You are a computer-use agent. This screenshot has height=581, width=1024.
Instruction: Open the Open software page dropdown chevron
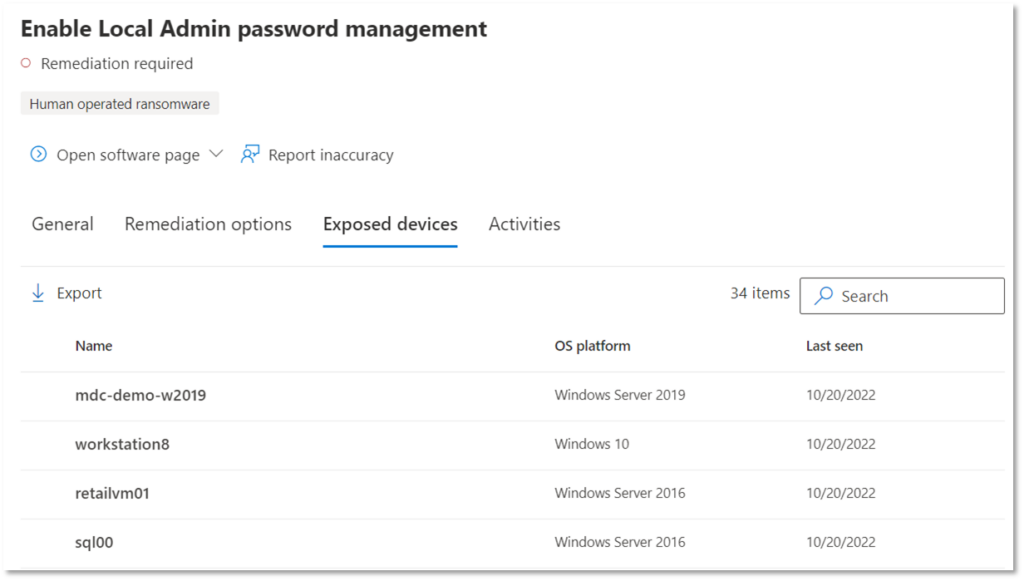tap(216, 155)
